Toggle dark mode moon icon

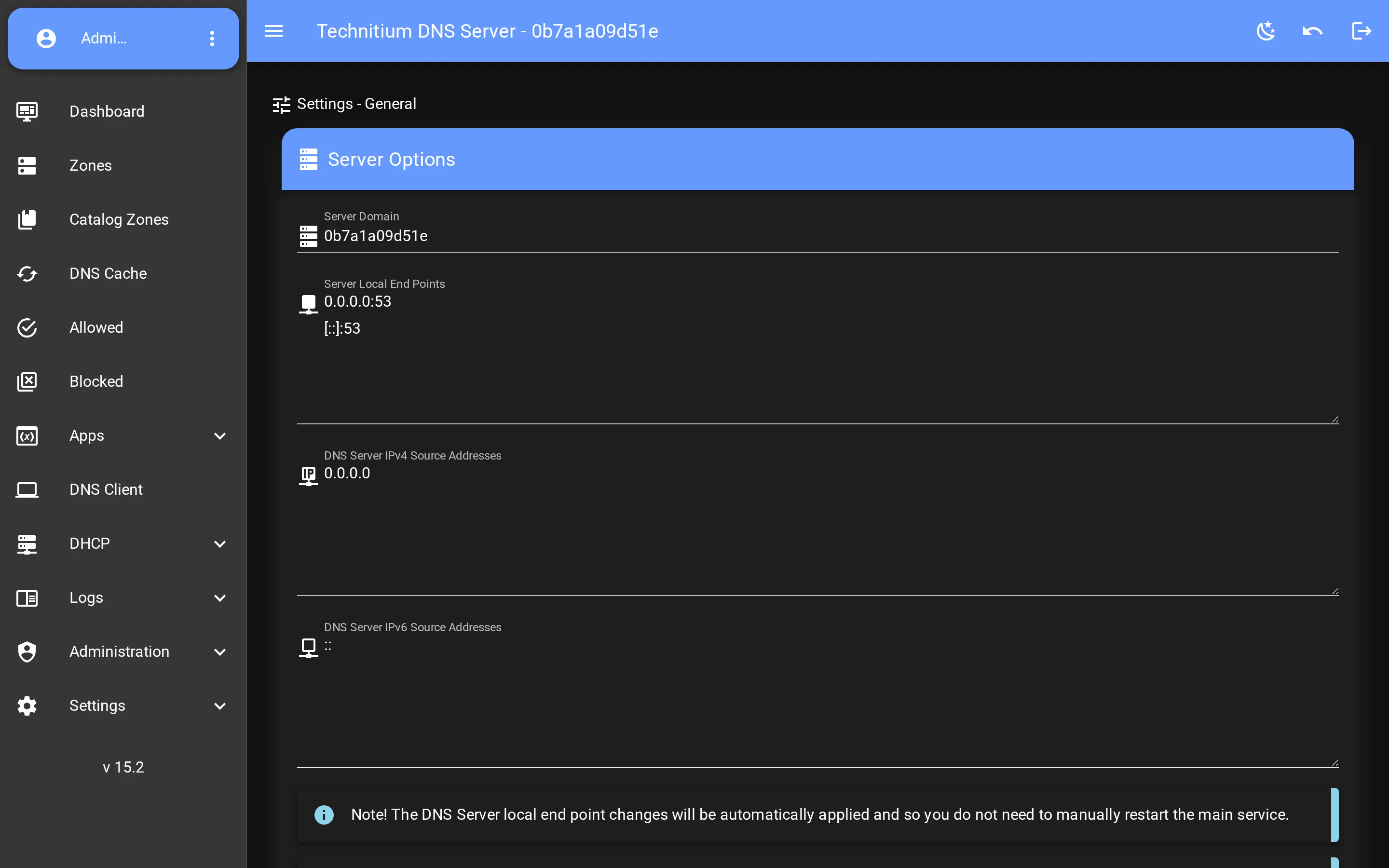(1266, 31)
